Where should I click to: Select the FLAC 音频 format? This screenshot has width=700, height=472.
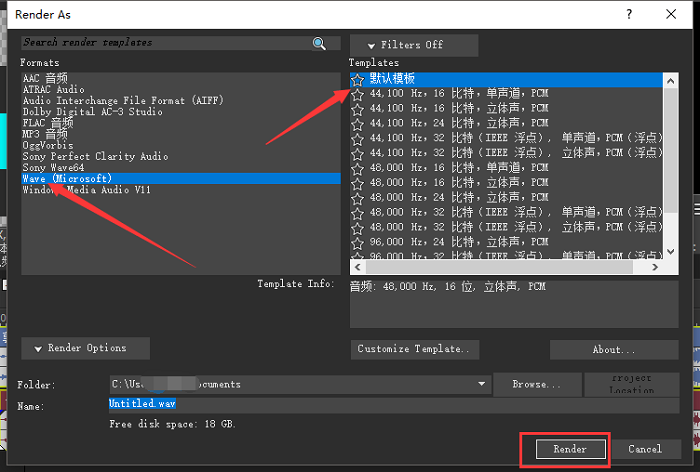(181, 123)
